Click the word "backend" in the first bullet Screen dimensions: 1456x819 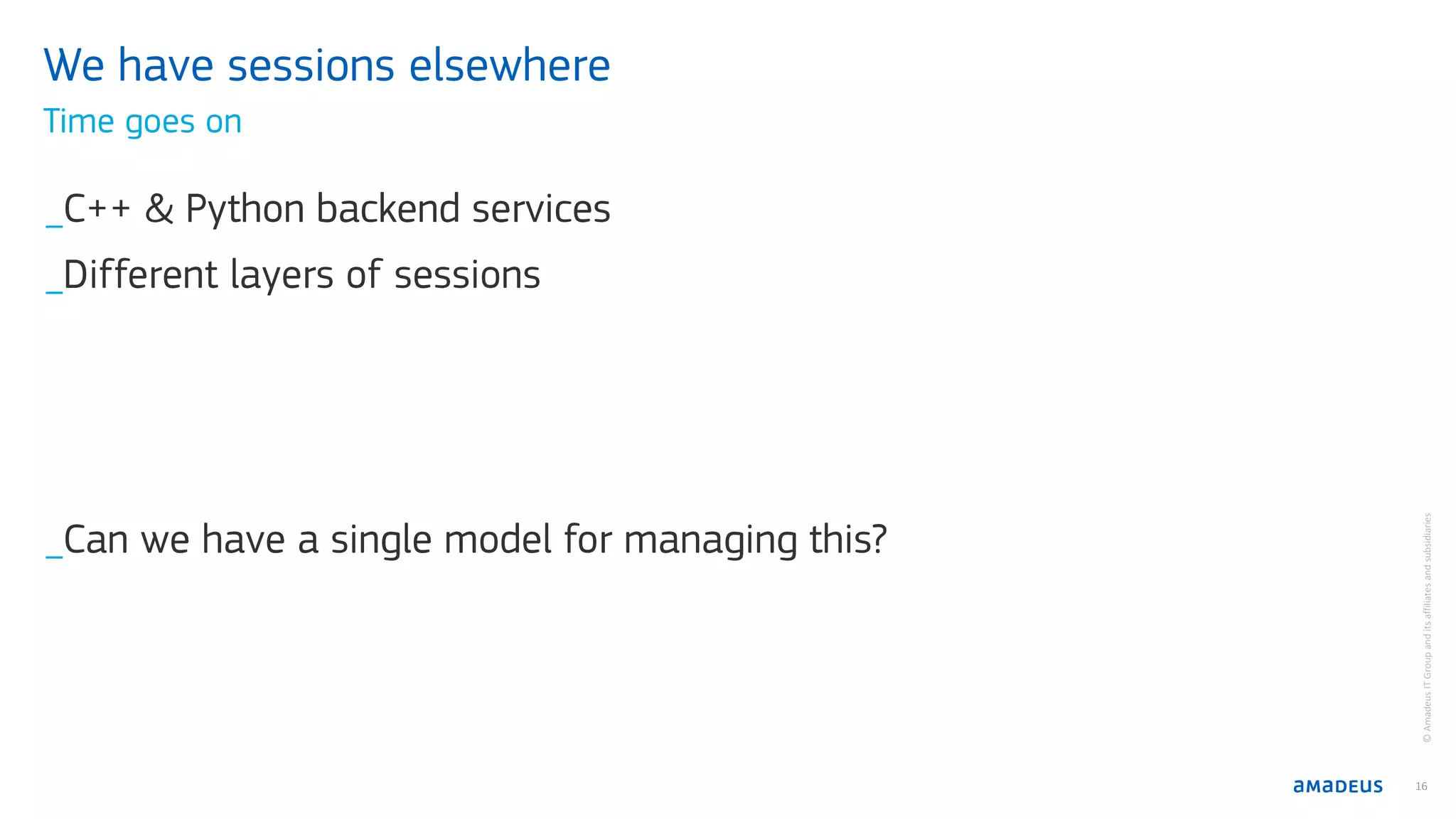coord(387,209)
